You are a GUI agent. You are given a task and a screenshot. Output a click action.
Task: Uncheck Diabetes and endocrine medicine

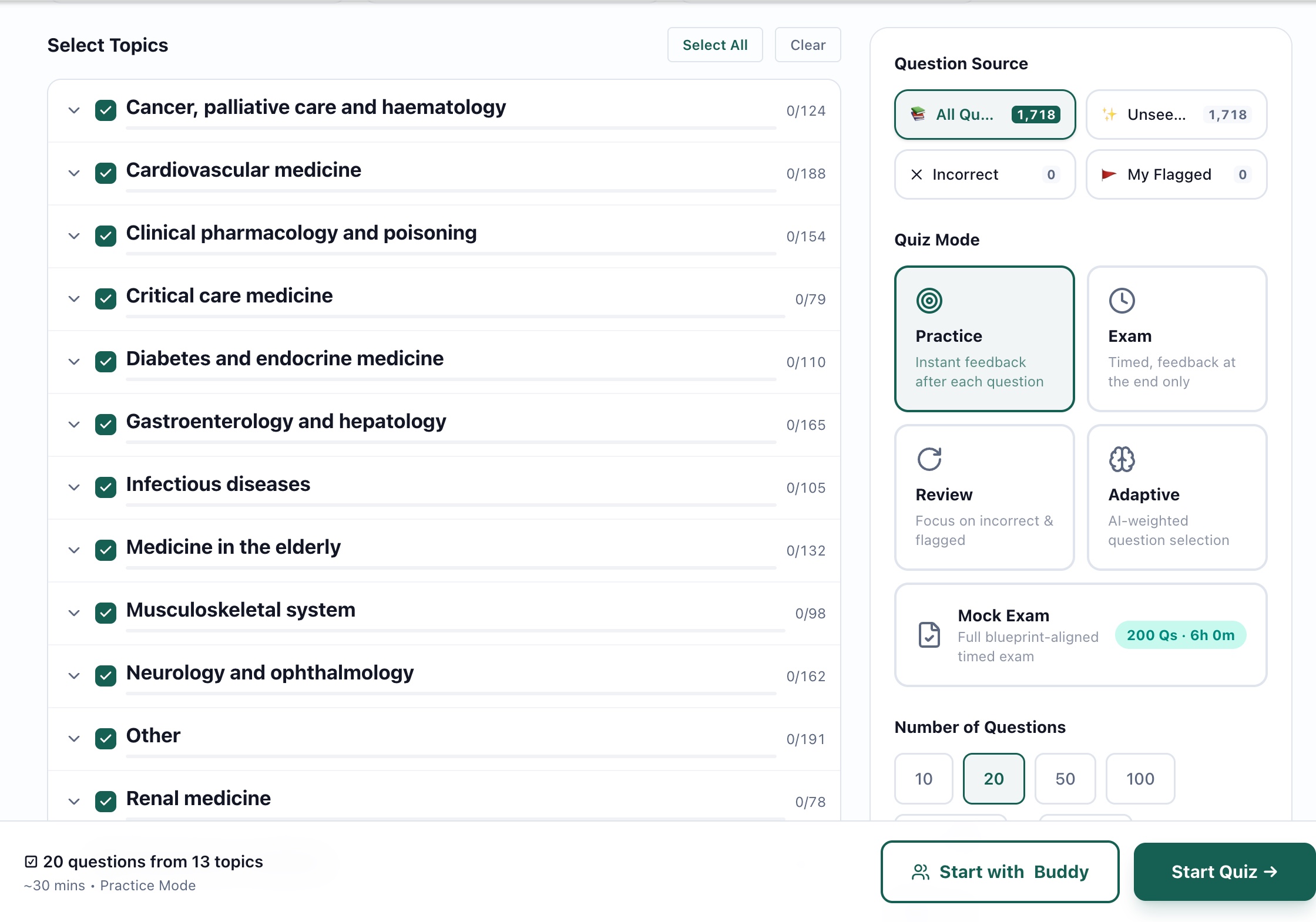pyautogui.click(x=106, y=362)
